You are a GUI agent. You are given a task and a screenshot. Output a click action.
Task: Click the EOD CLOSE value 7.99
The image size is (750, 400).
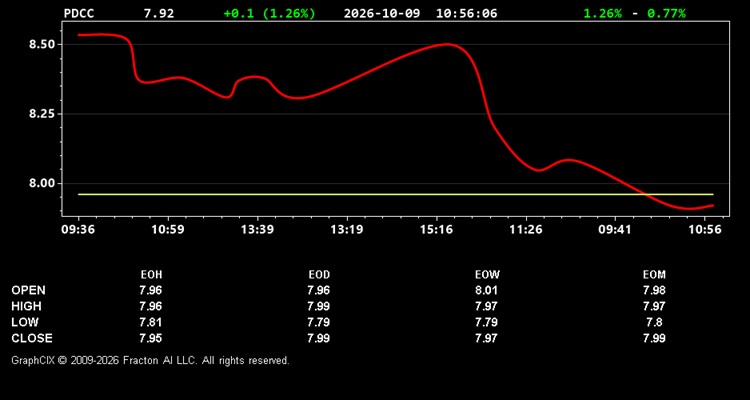coord(319,338)
